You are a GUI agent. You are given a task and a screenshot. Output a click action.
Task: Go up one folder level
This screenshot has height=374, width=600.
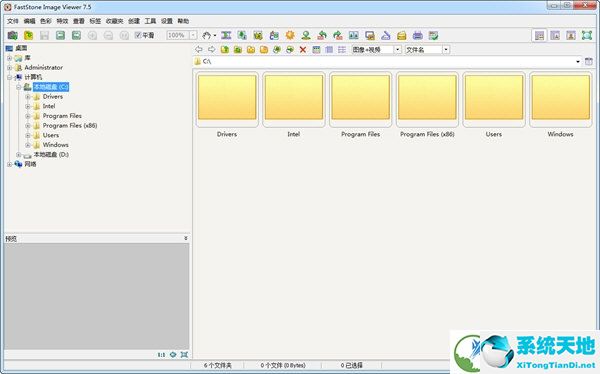point(225,49)
